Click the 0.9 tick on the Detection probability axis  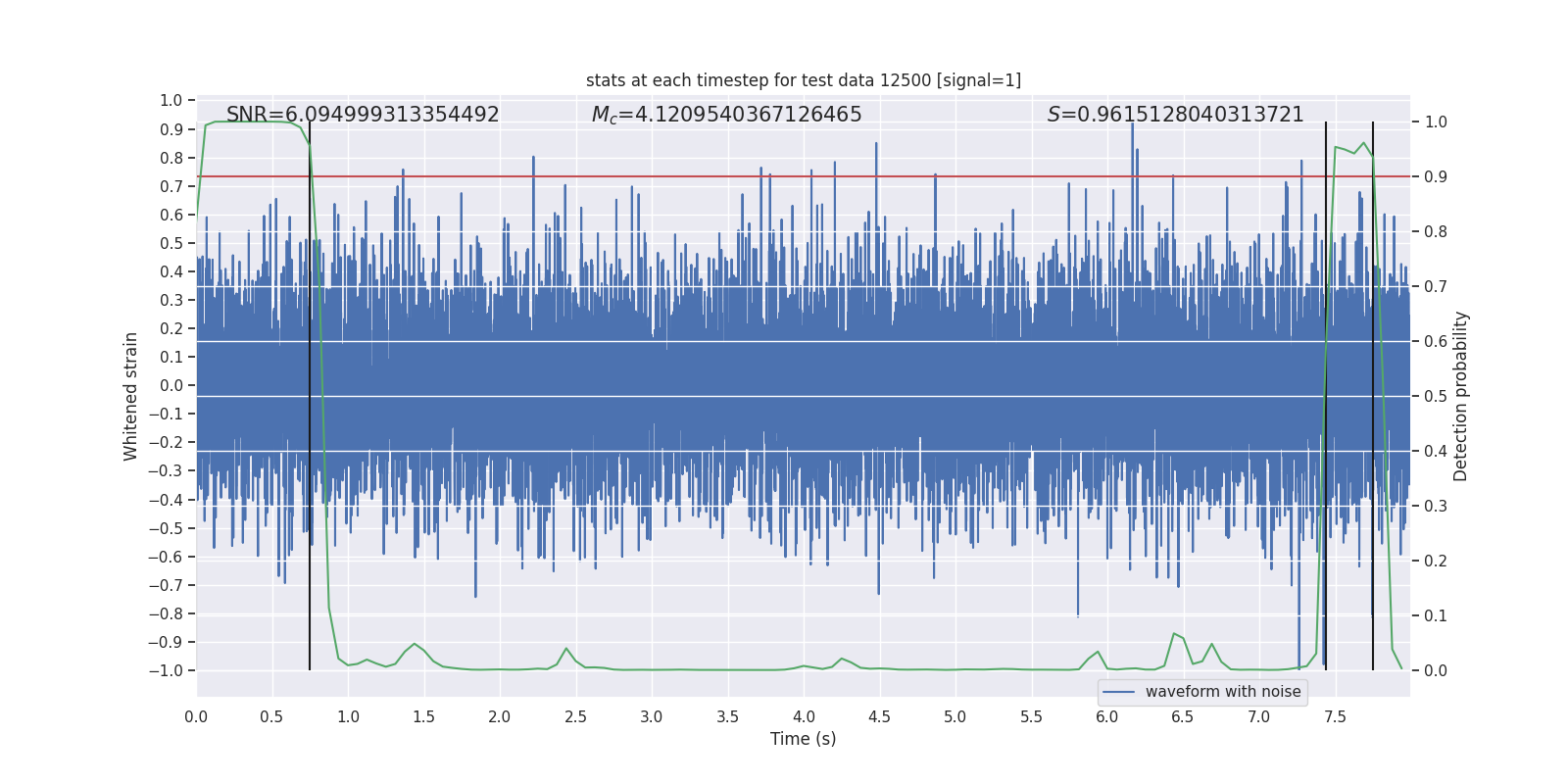click(x=1436, y=177)
